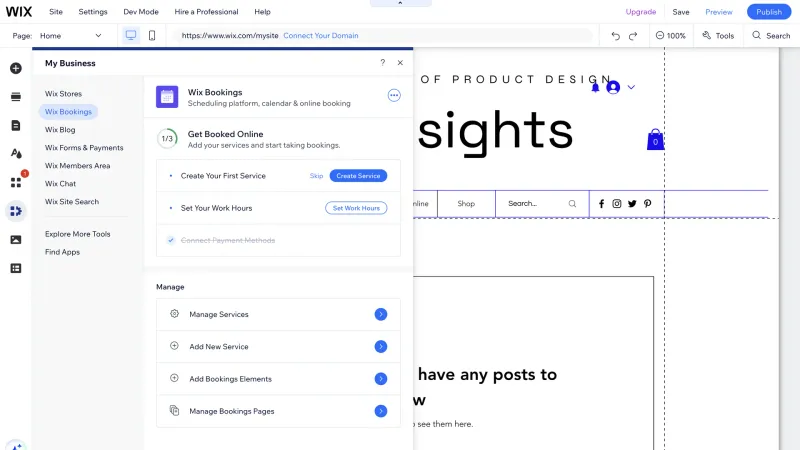The height and width of the screenshot is (450, 800).
Task: Expand the Page Home dropdown
Action: tap(71, 36)
